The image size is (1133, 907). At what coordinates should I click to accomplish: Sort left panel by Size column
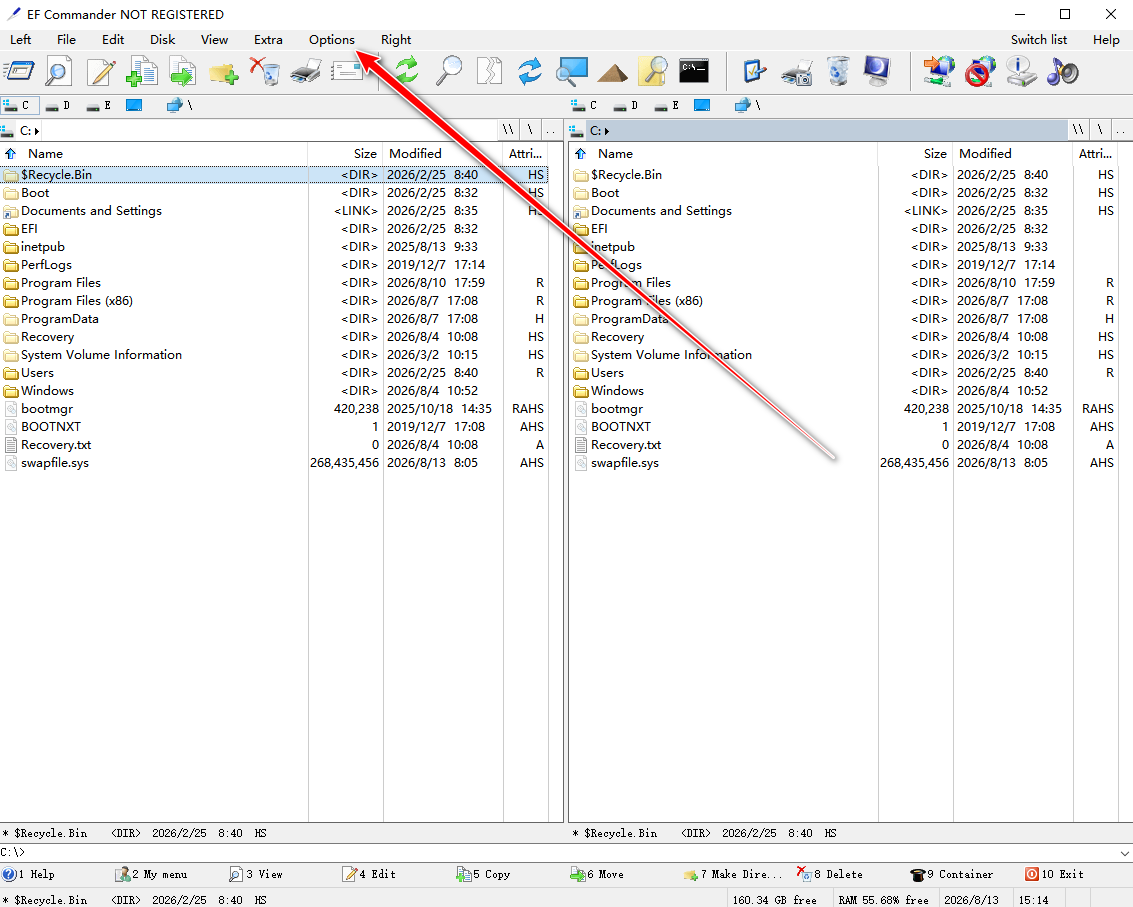coord(345,153)
